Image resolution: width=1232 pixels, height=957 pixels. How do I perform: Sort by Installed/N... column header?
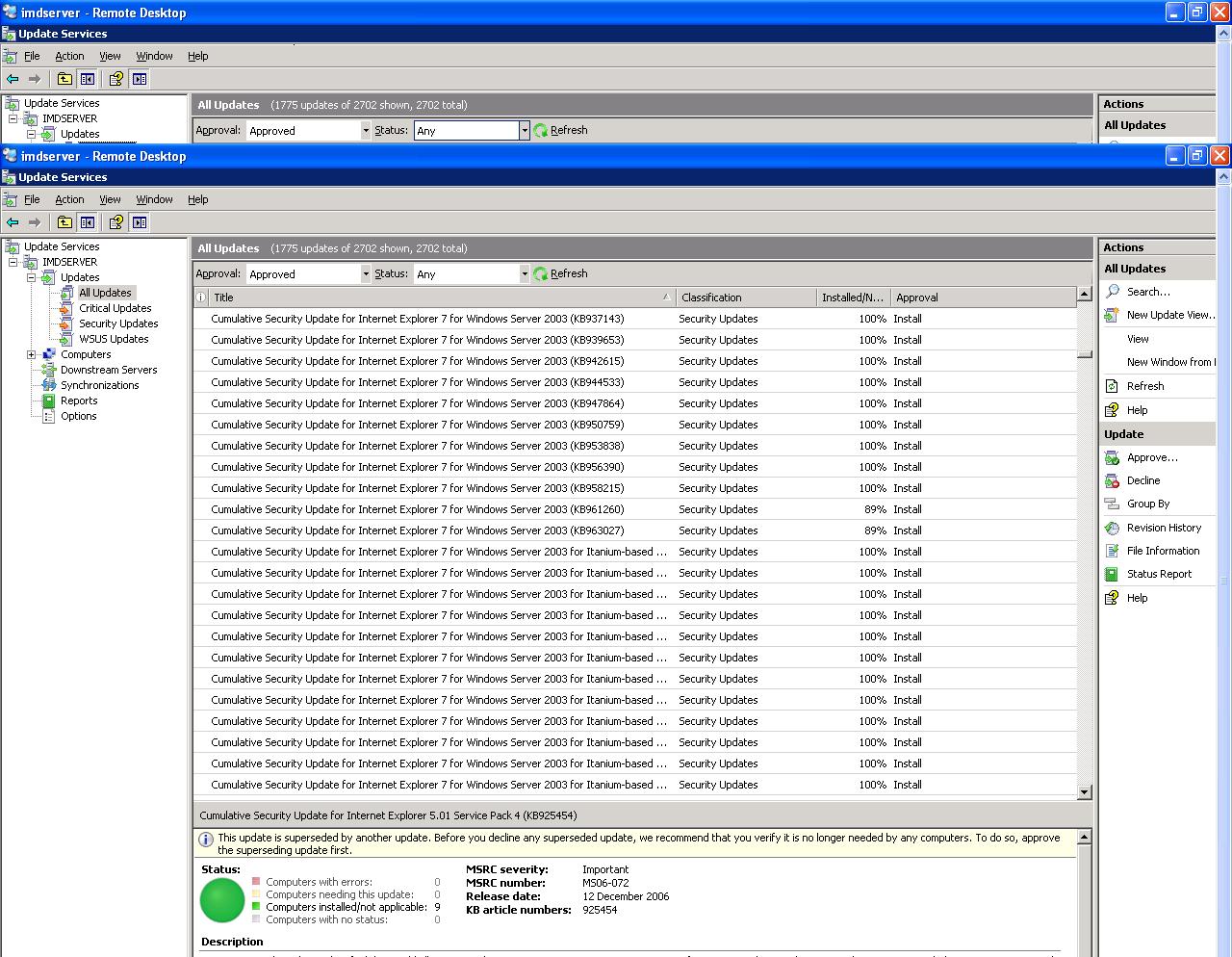[x=853, y=297]
